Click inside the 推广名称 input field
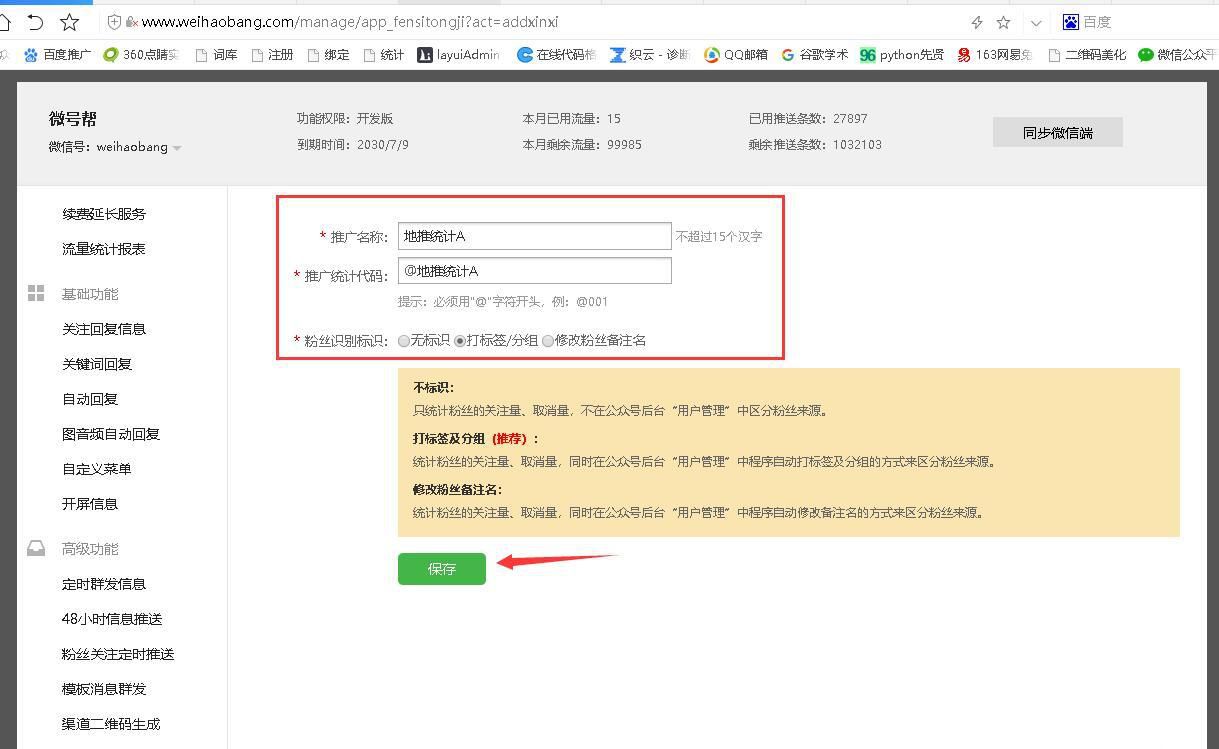The height and width of the screenshot is (749, 1219). 534,236
